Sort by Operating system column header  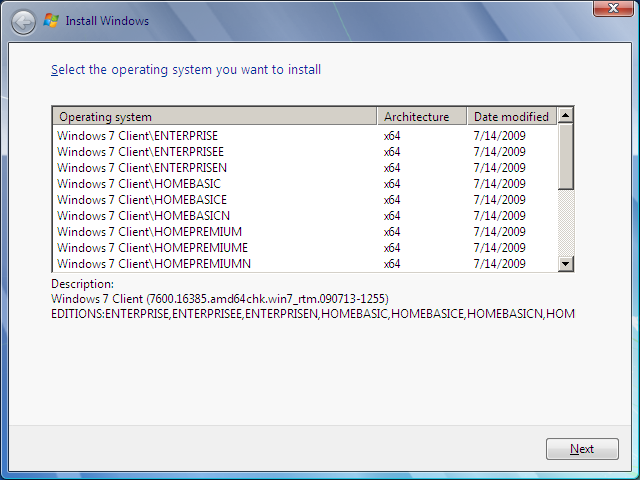tap(215, 117)
